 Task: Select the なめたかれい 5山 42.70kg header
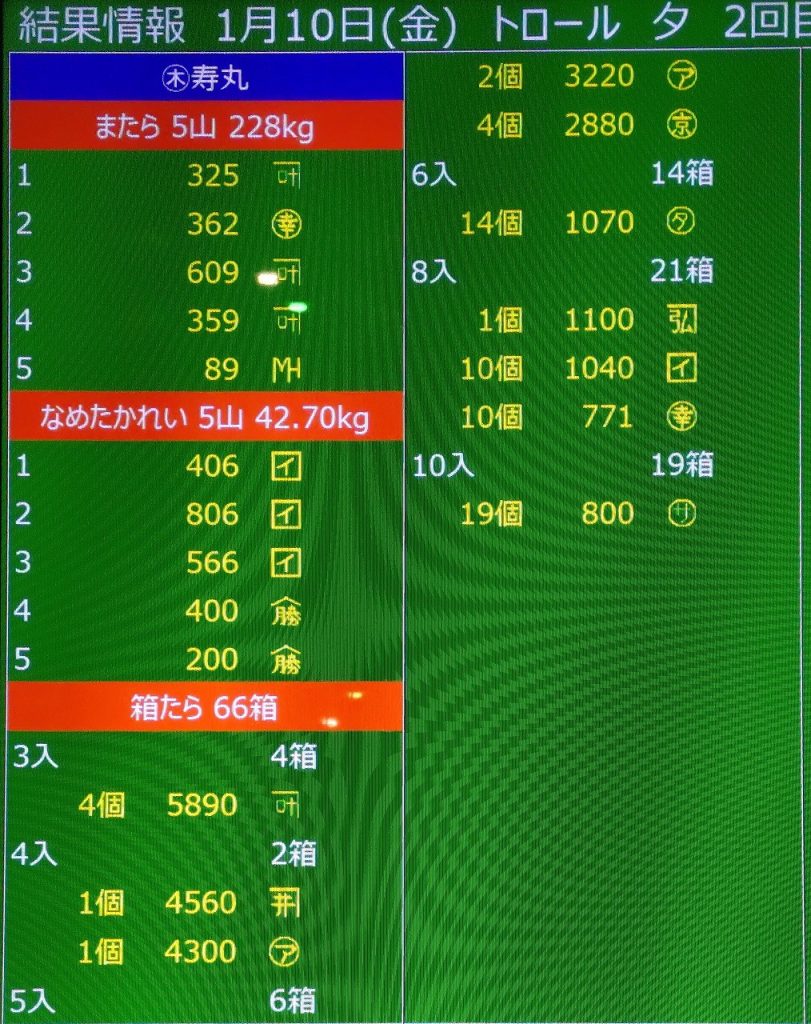pyautogui.click(x=206, y=418)
